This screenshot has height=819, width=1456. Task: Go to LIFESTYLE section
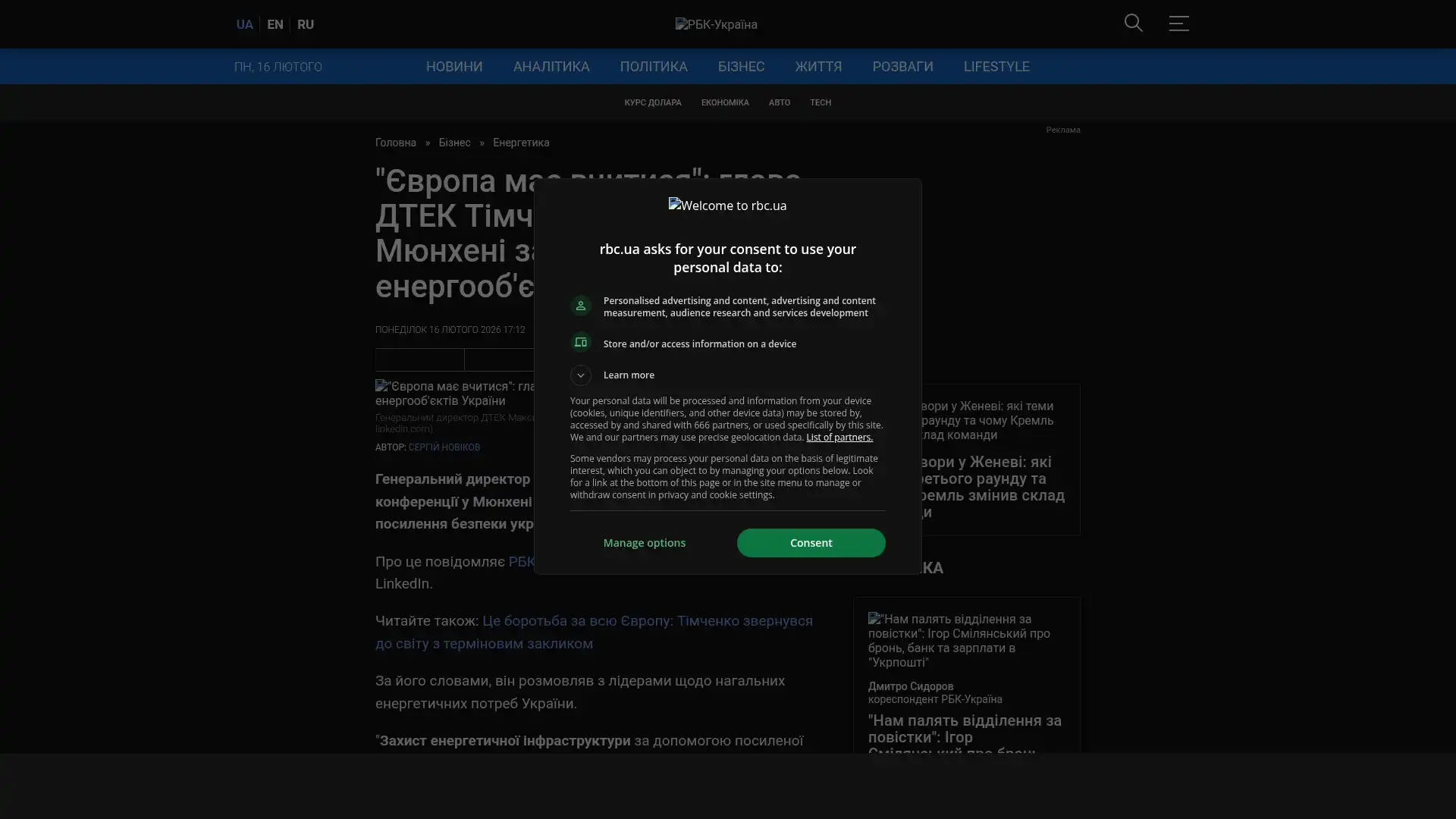(996, 67)
